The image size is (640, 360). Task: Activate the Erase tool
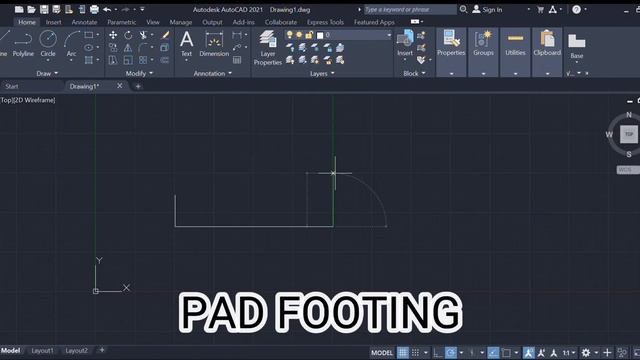(x=165, y=35)
